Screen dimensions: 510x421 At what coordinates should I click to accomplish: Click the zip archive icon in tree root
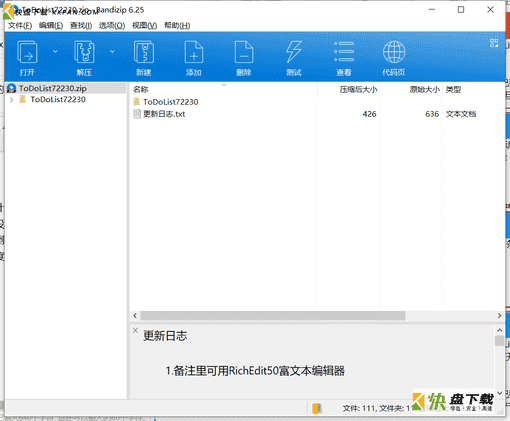click(x=12, y=88)
